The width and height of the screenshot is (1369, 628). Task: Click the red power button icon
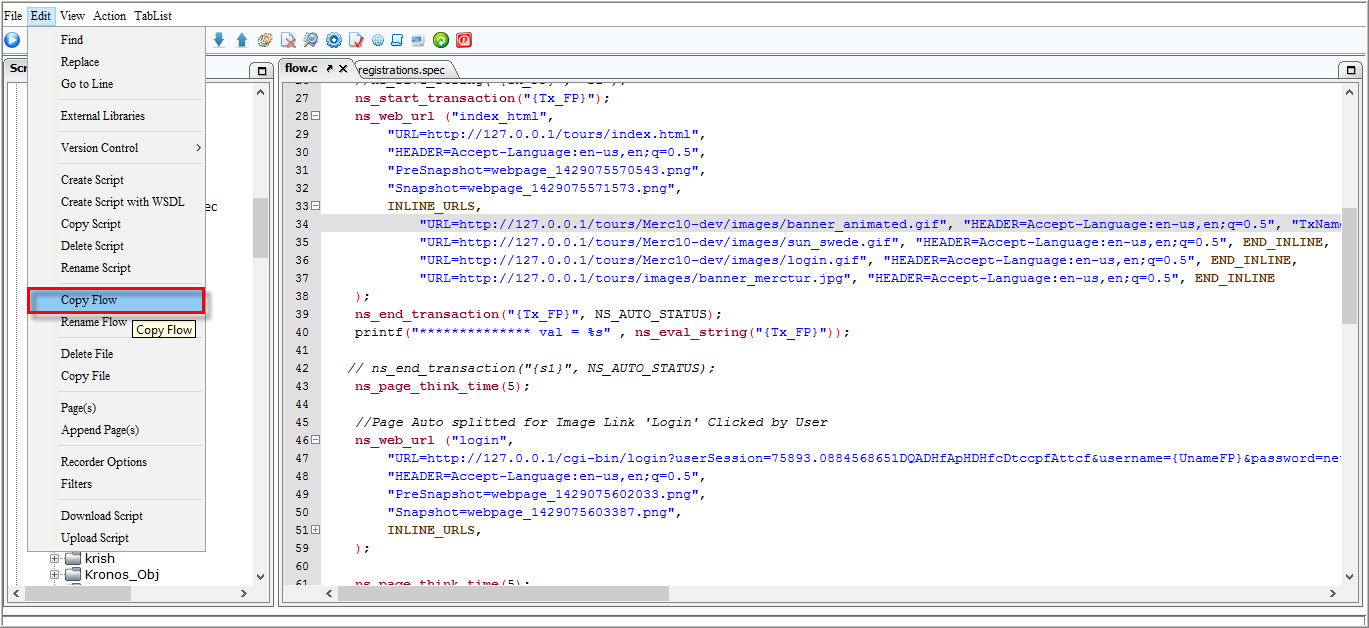464,40
